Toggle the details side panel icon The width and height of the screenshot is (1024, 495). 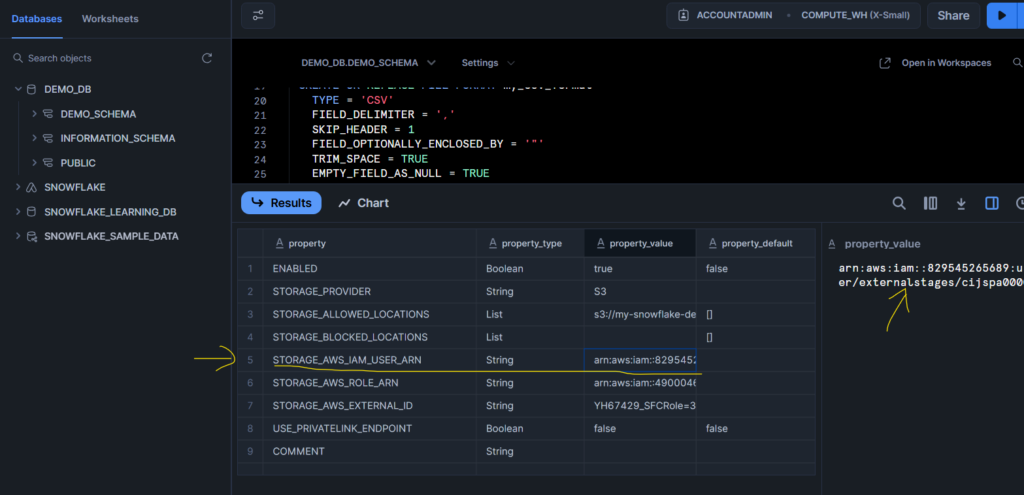coord(991,203)
